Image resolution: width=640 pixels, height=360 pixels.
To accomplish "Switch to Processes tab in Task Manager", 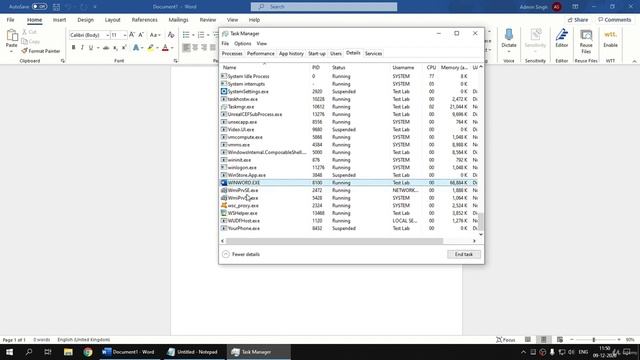I will pos(232,53).
